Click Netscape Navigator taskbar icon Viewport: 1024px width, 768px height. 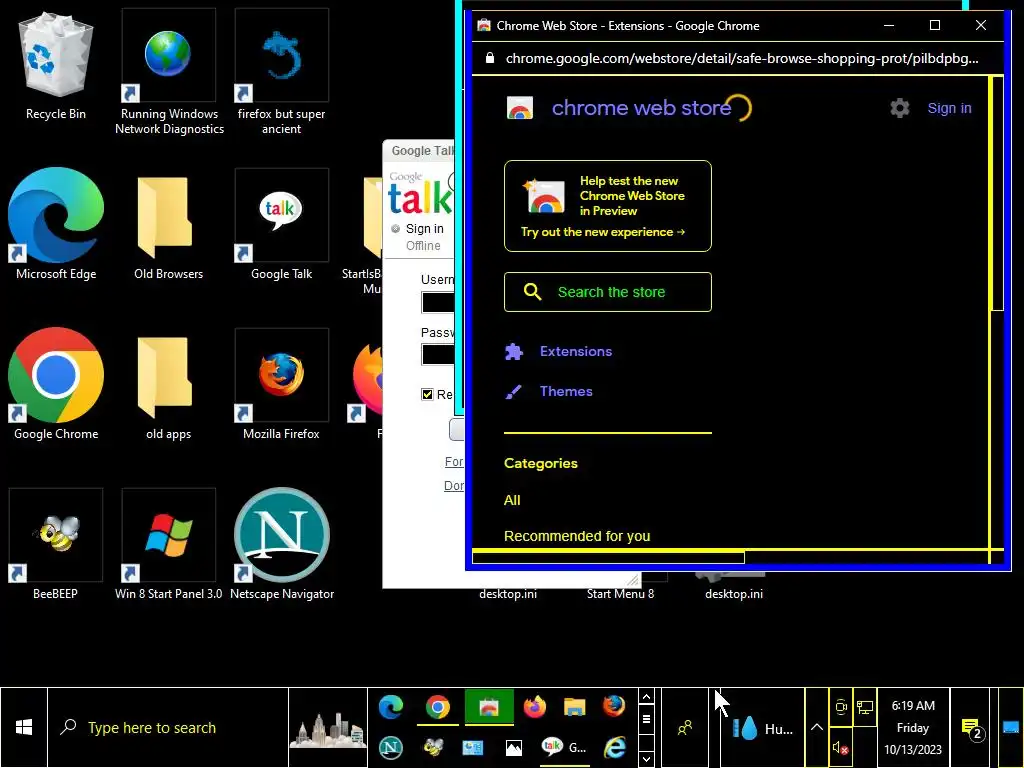[x=391, y=747]
